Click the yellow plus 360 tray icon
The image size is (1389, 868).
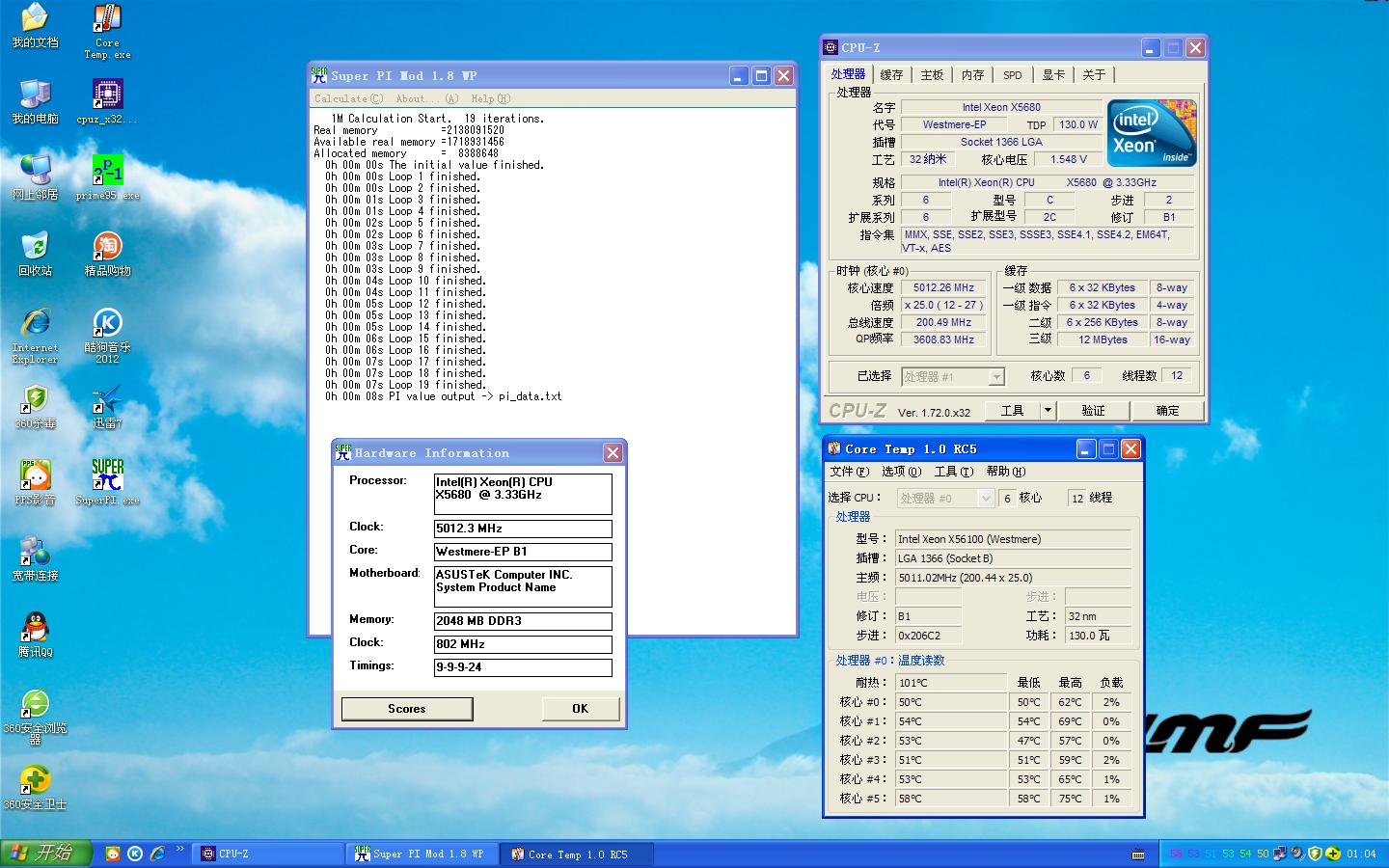point(1332,854)
